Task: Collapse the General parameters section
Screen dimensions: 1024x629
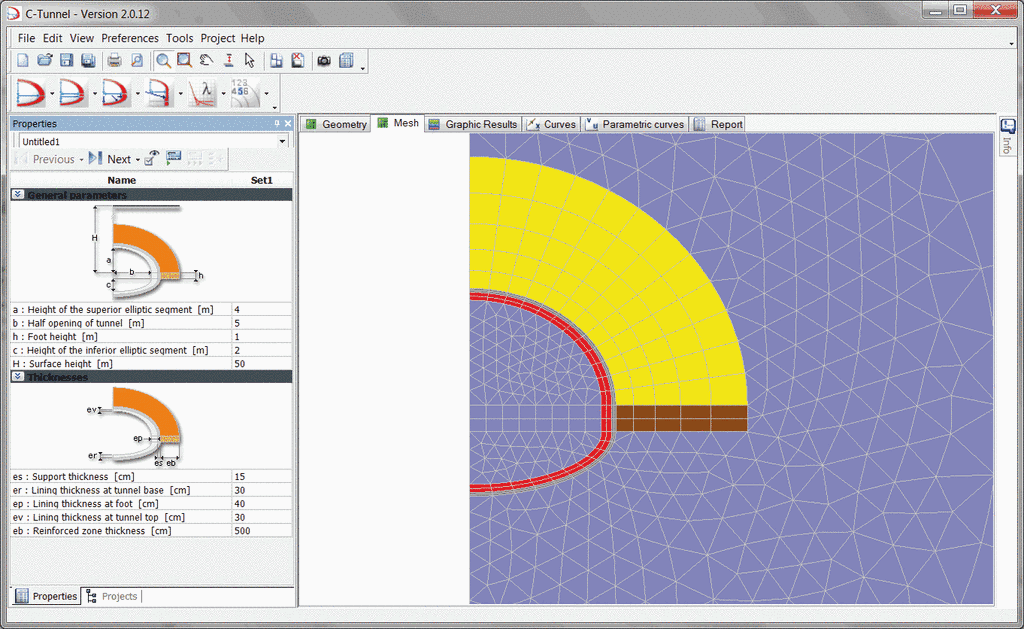Action: coord(18,195)
